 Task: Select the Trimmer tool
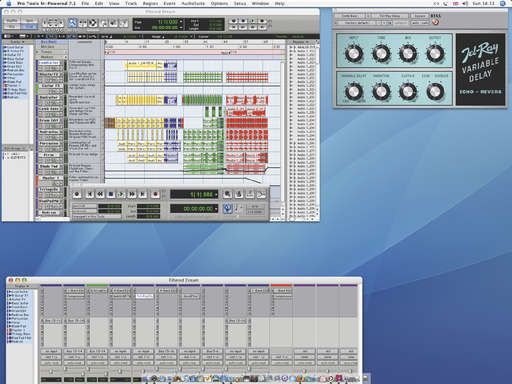(83, 23)
